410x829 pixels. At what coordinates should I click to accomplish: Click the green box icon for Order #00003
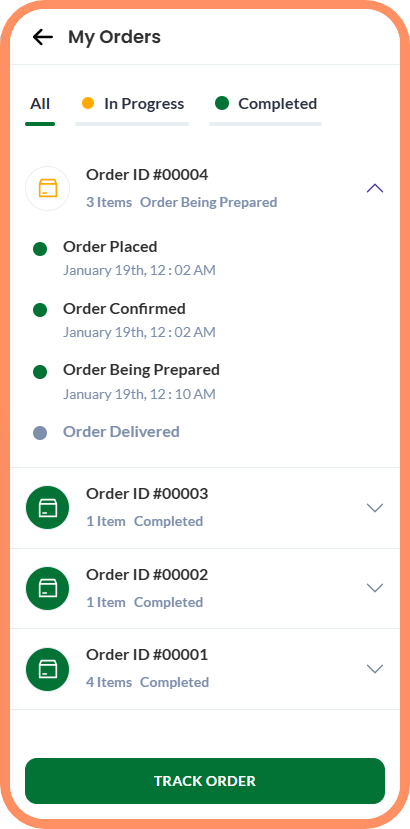[x=48, y=508]
